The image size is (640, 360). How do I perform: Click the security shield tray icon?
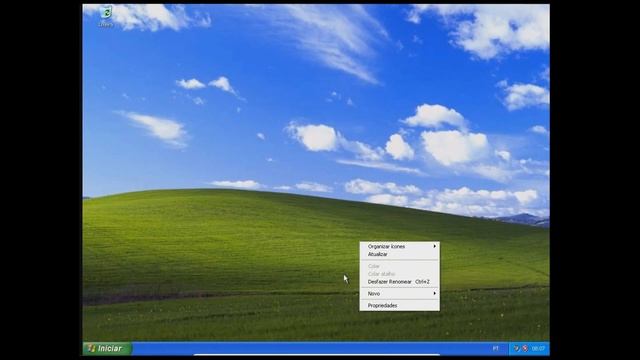(x=516, y=349)
